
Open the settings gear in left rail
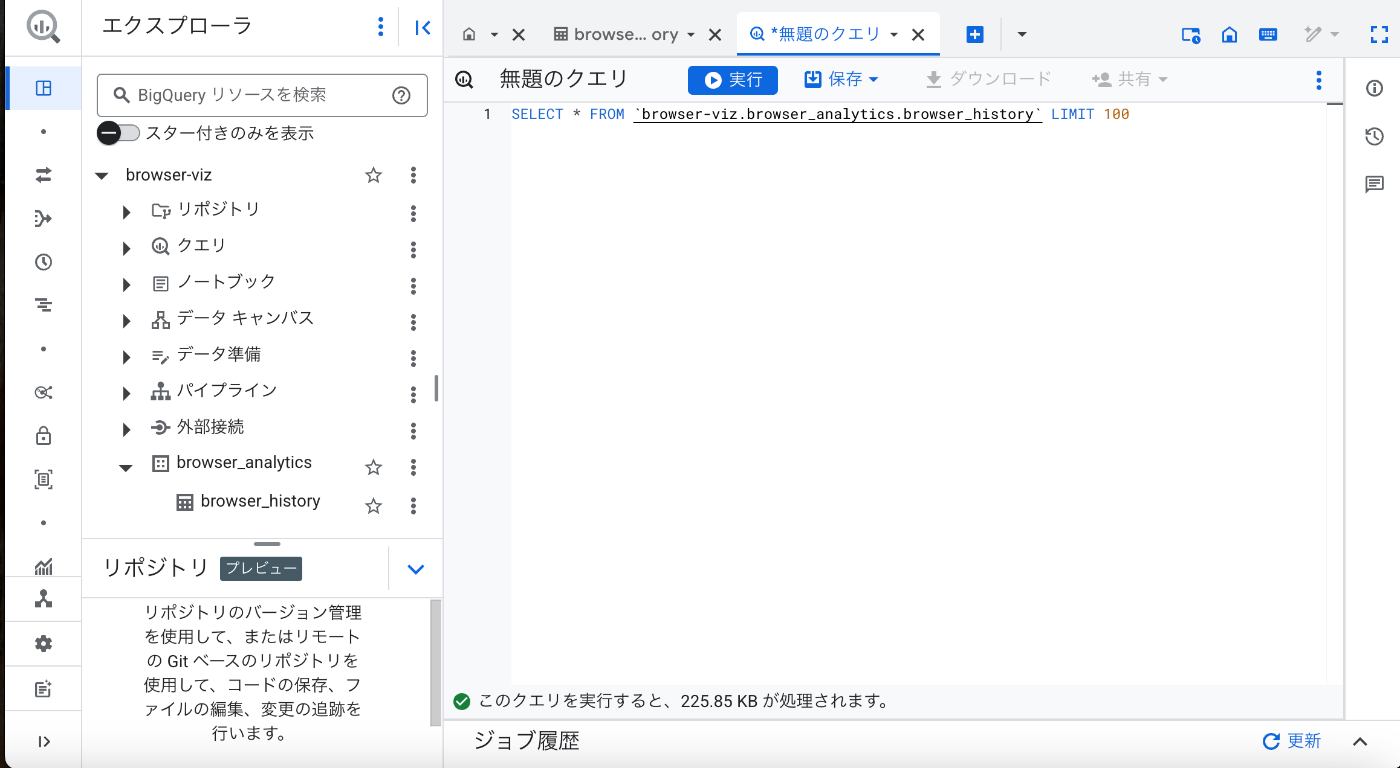[x=43, y=644]
